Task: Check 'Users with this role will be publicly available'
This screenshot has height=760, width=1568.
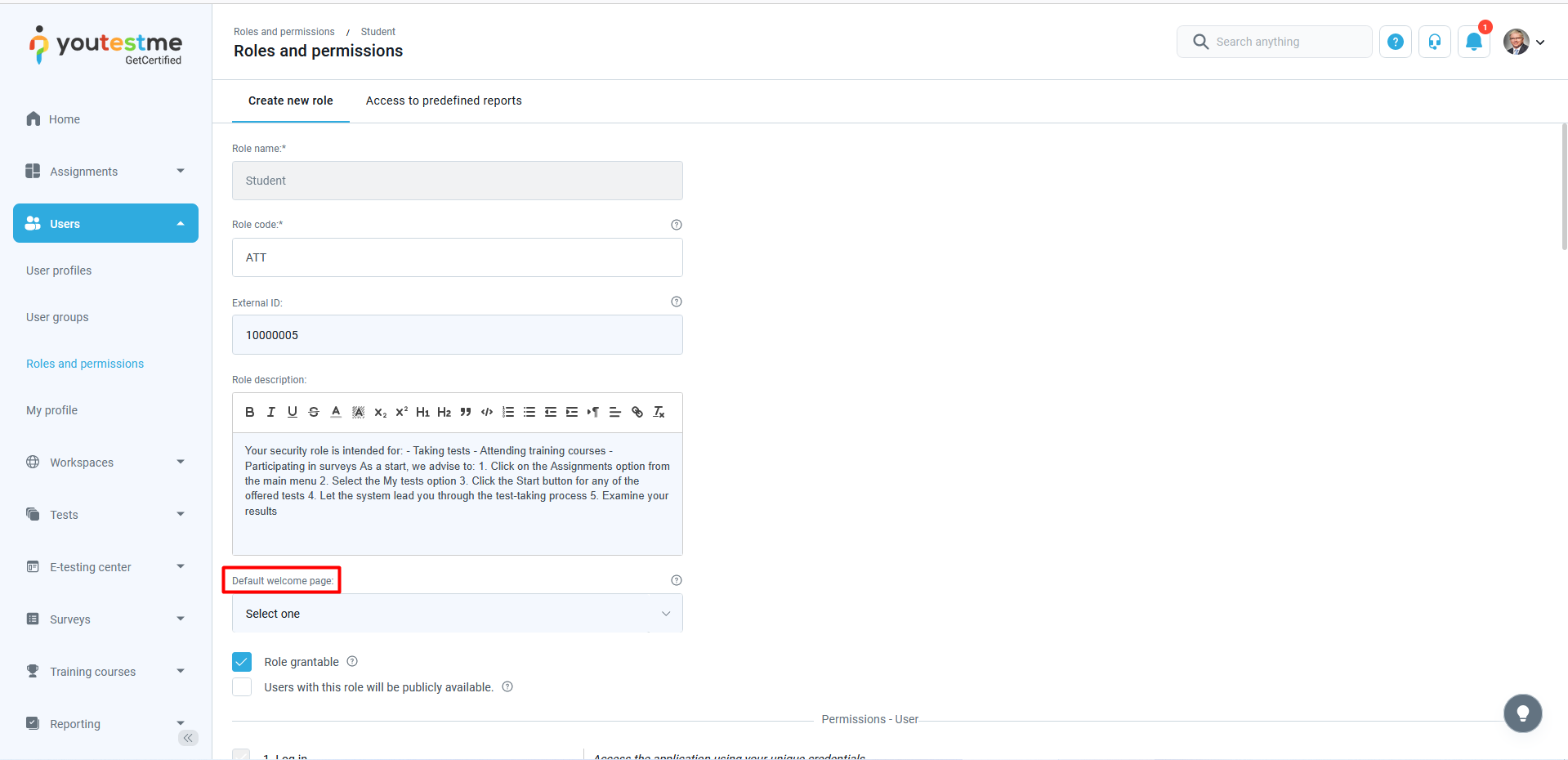Action: [242, 687]
